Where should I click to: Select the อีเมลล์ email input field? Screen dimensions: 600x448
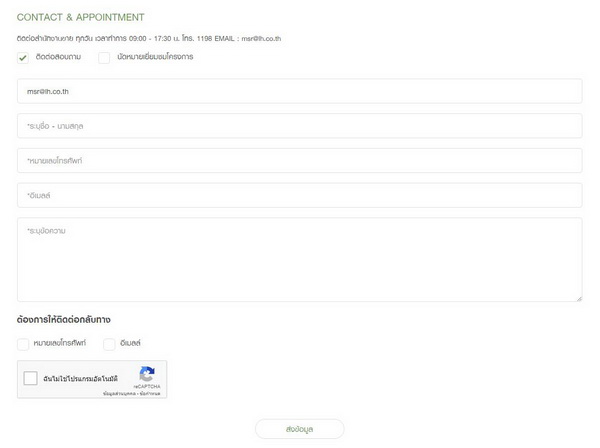(x=299, y=195)
